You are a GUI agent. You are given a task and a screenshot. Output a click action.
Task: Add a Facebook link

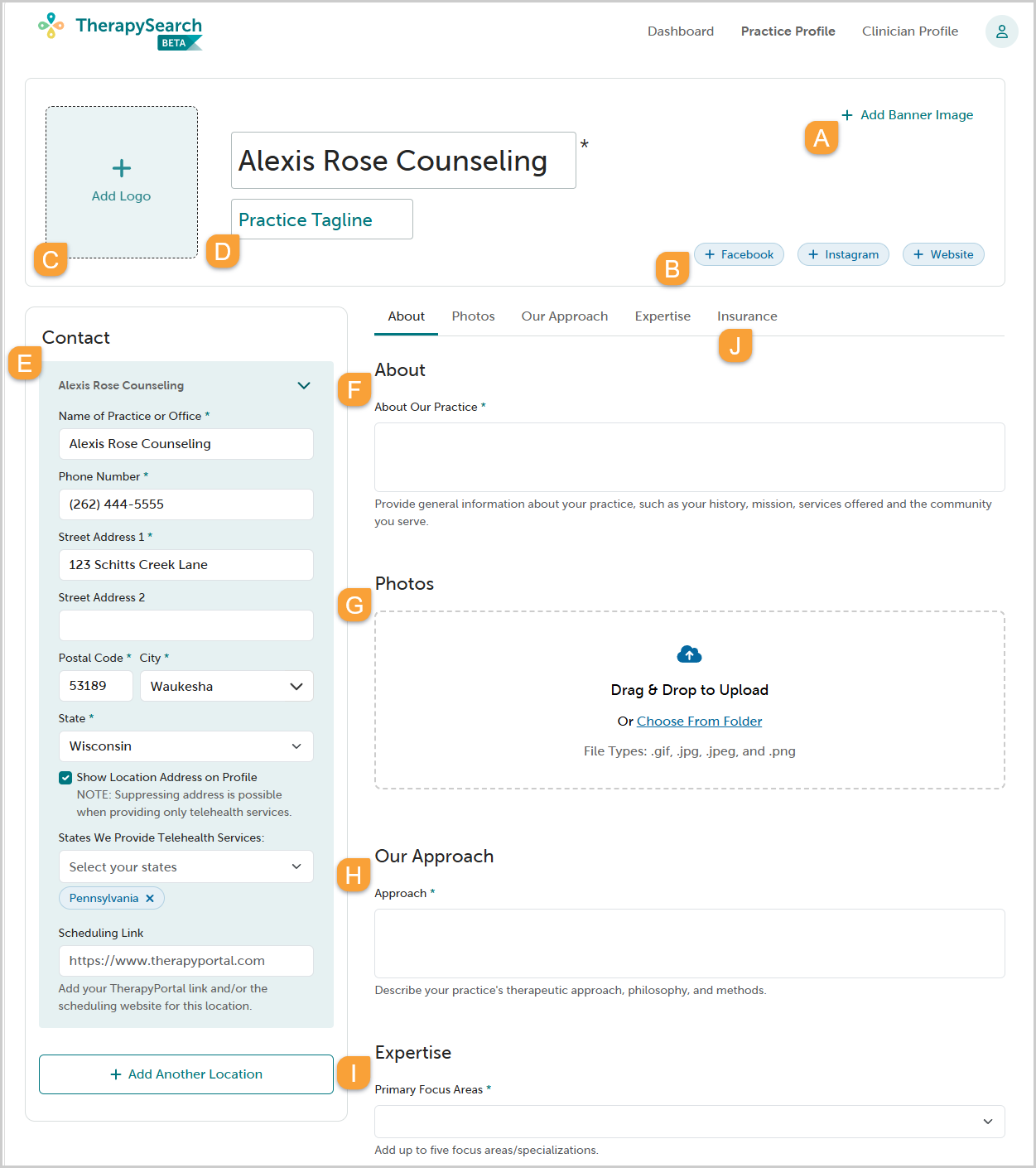click(739, 254)
